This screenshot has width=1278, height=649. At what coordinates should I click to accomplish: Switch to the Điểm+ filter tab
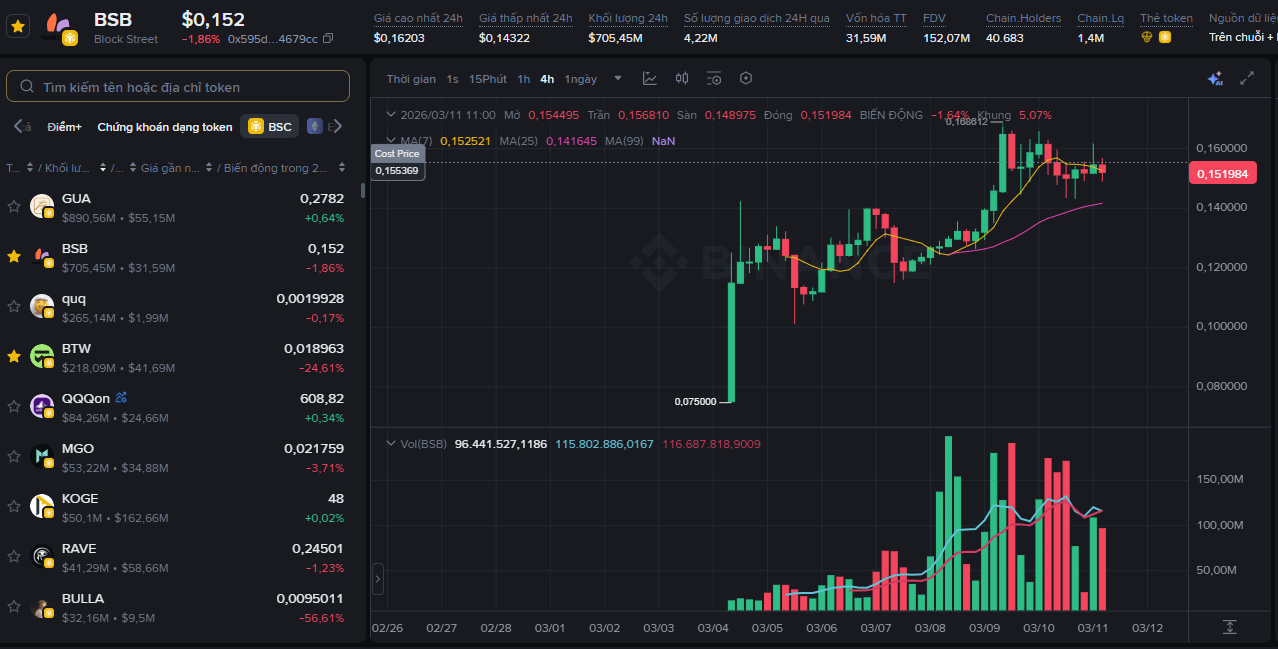coord(64,127)
